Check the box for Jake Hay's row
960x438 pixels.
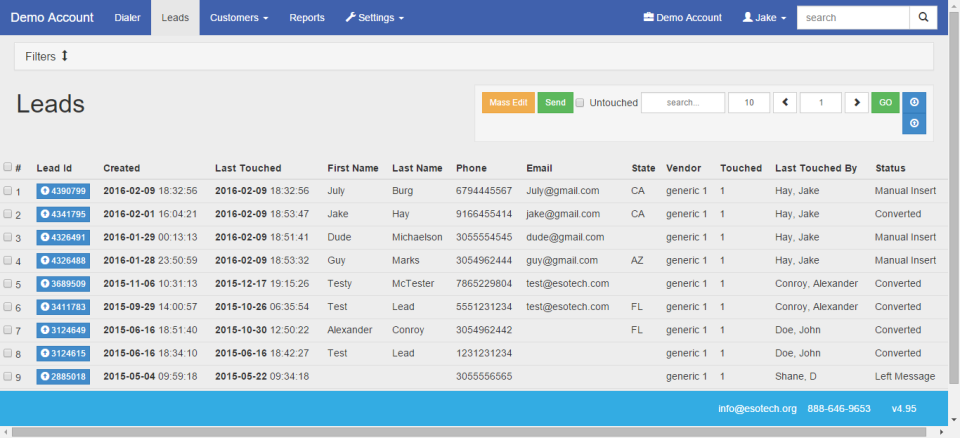tap(7, 214)
